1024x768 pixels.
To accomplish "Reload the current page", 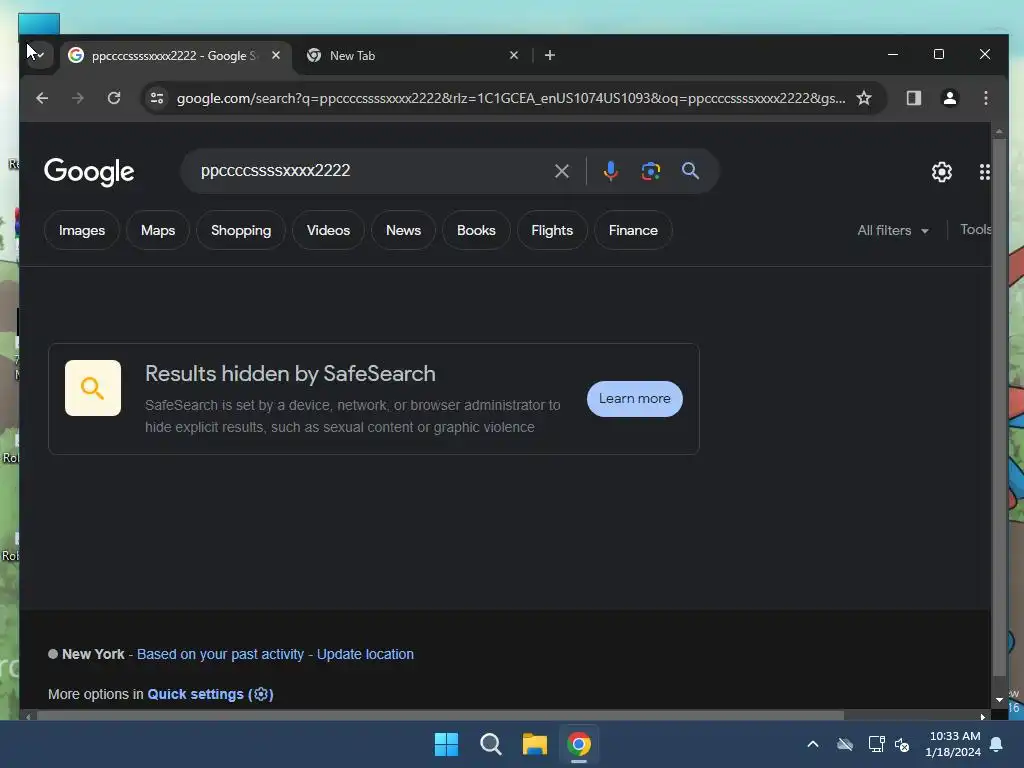I will [x=114, y=98].
